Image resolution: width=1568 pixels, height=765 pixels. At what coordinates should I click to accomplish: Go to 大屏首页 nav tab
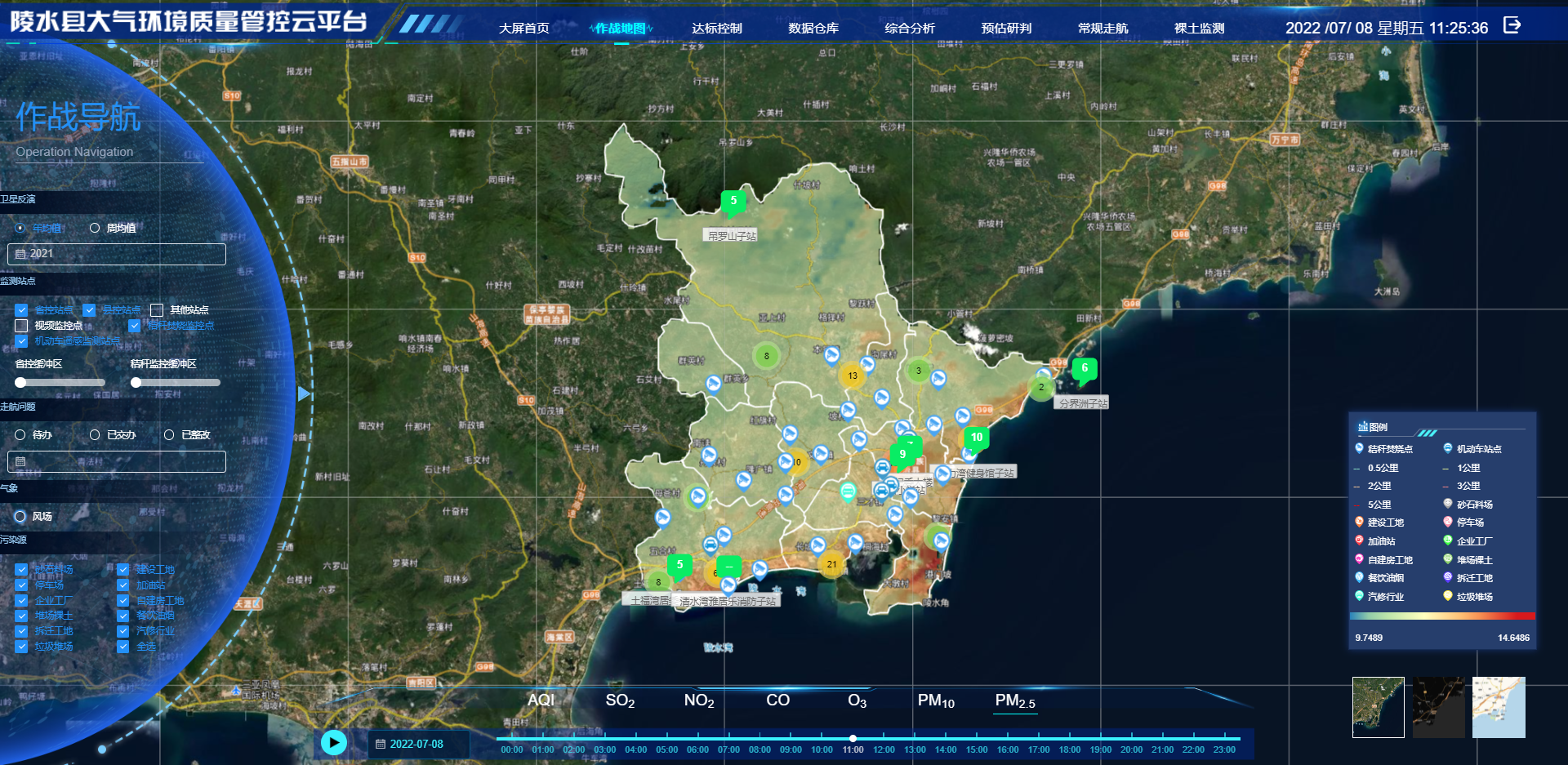(524, 29)
